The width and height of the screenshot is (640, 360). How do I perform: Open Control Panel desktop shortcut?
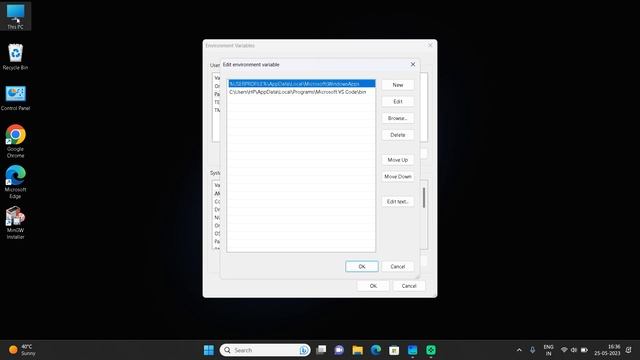pos(16,98)
